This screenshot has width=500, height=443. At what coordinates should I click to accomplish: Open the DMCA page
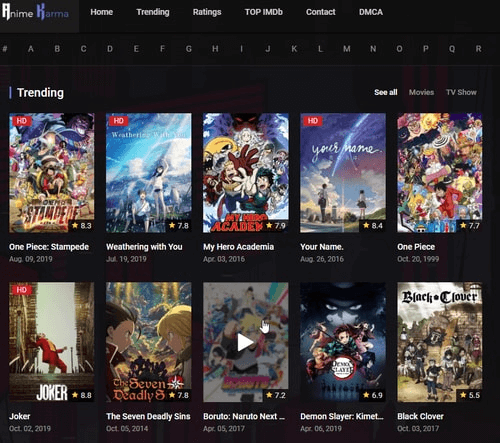(x=371, y=12)
